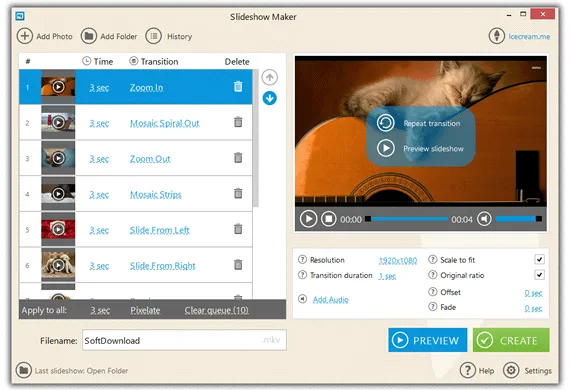The image size is (570, 390).
Task: Open Apply to all Pixelate transition list
Action: click(145, 310)
